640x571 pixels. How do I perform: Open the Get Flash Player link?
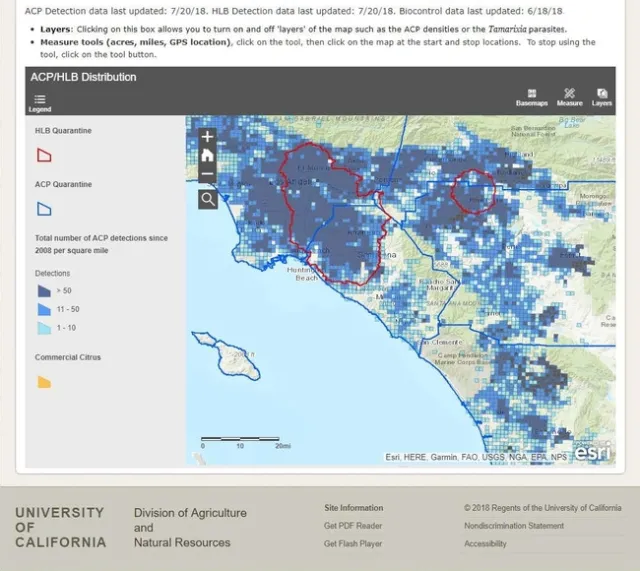[x=353, y=544]
